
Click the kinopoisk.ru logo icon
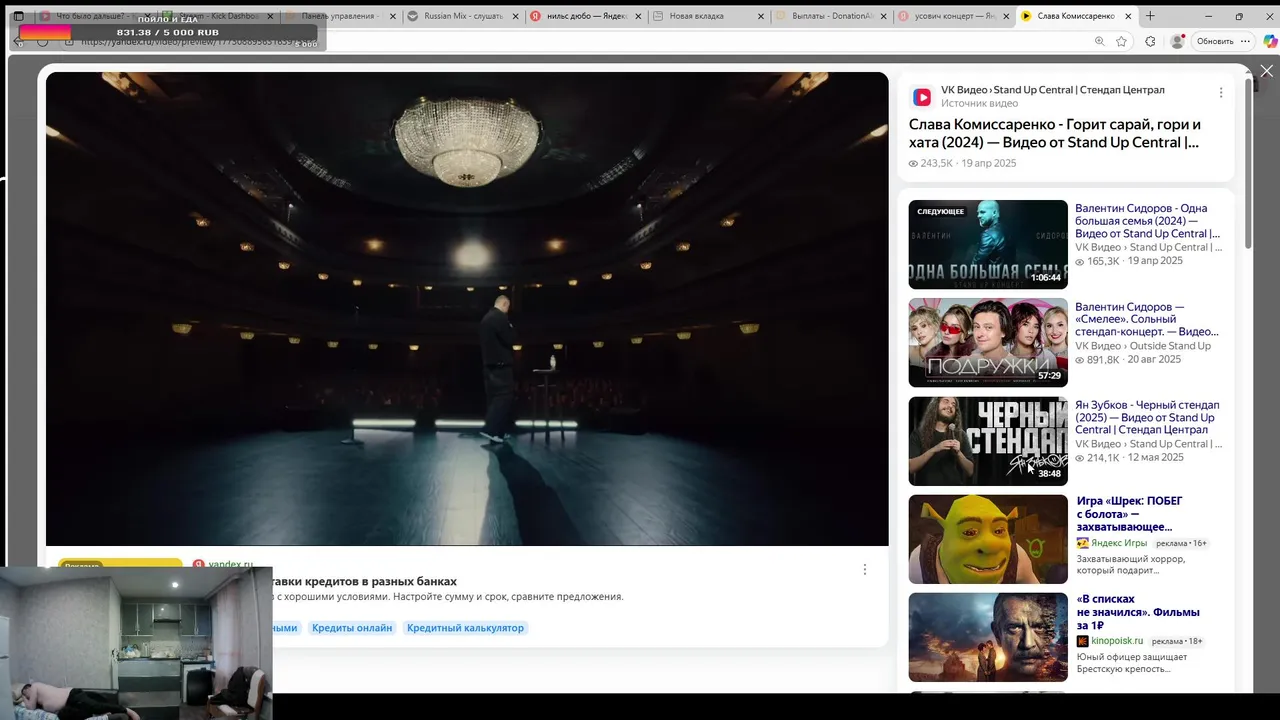[x=1082, y=641]
